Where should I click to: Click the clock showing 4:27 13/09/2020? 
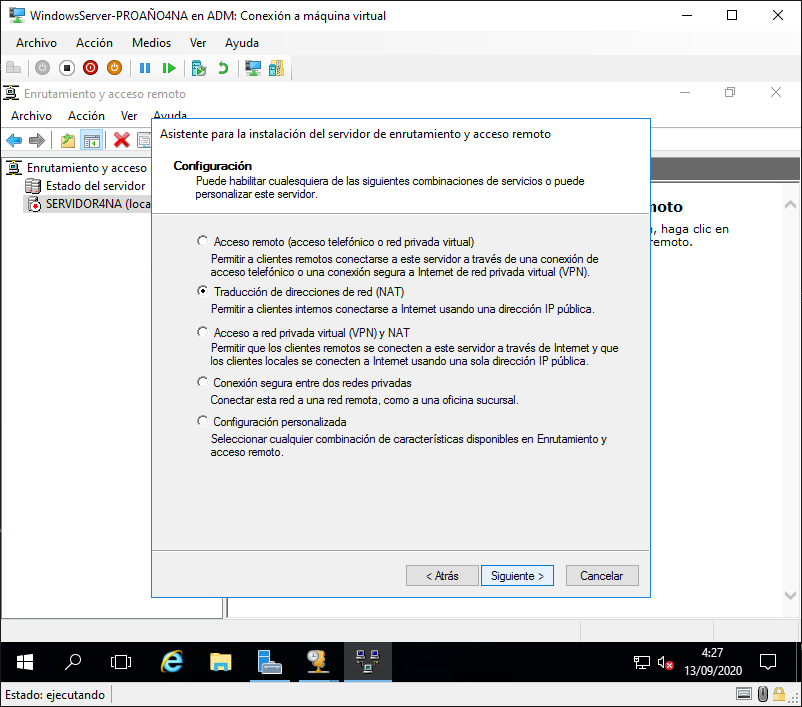pyautogui.click(x=713, y=662)
